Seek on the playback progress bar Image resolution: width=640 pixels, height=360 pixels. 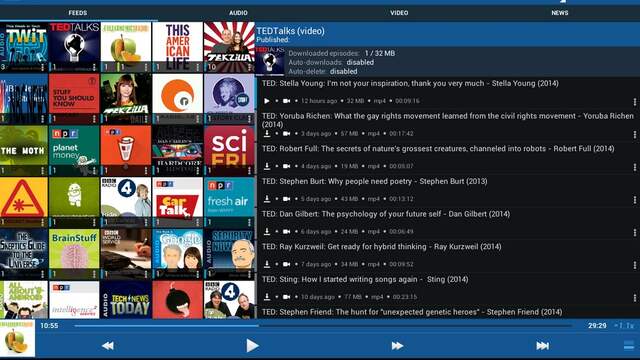point(323,326)
